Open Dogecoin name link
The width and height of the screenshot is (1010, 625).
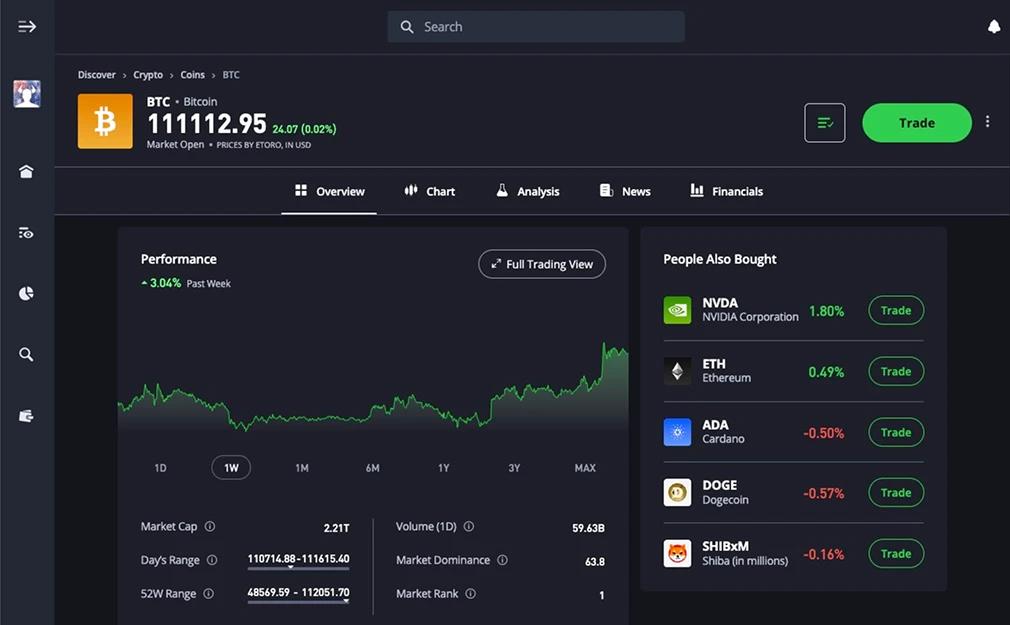pos(725,500)
